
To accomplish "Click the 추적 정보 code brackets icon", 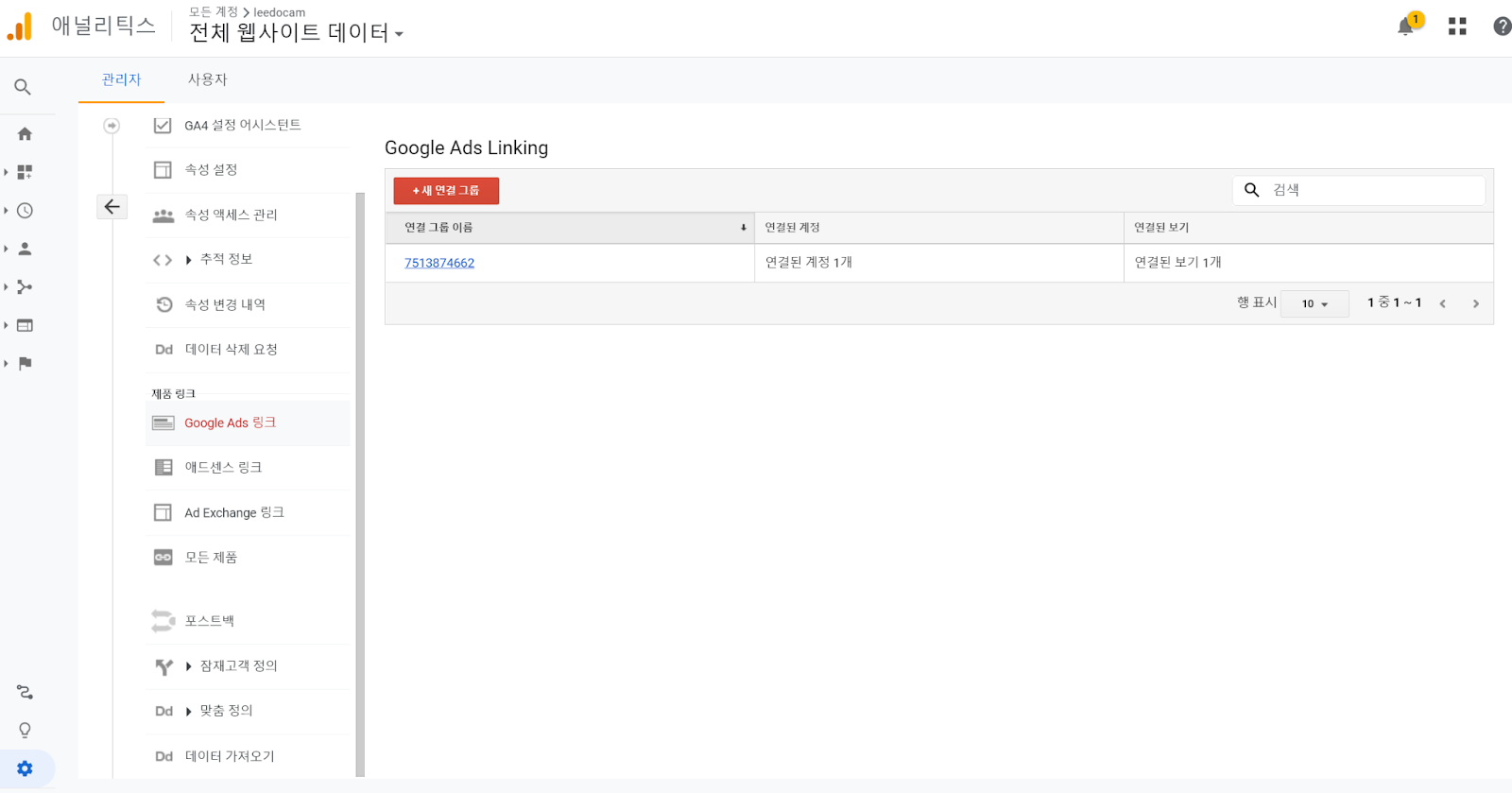I will [163, 260].
